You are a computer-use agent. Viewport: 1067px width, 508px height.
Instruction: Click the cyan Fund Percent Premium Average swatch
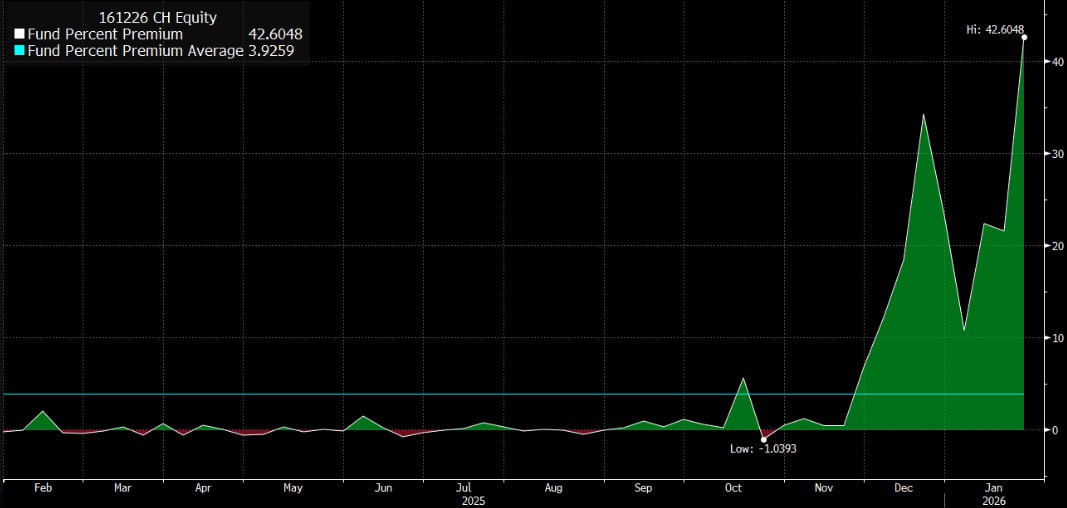[19, 50]
